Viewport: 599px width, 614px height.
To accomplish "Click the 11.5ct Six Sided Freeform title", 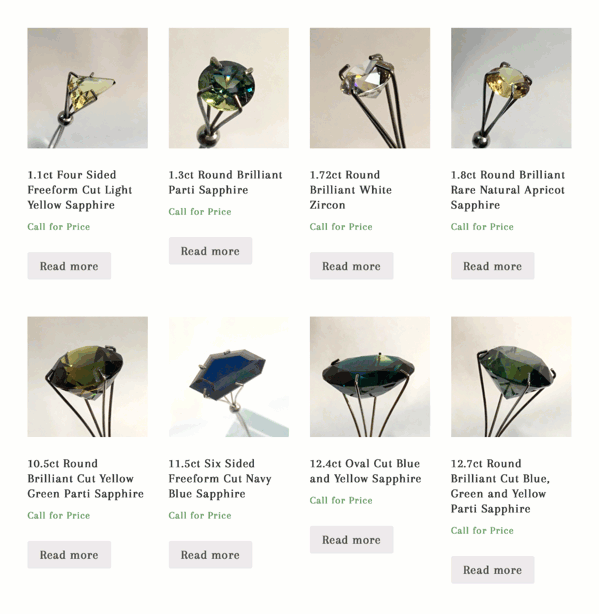I will click(x=220, y=479).
